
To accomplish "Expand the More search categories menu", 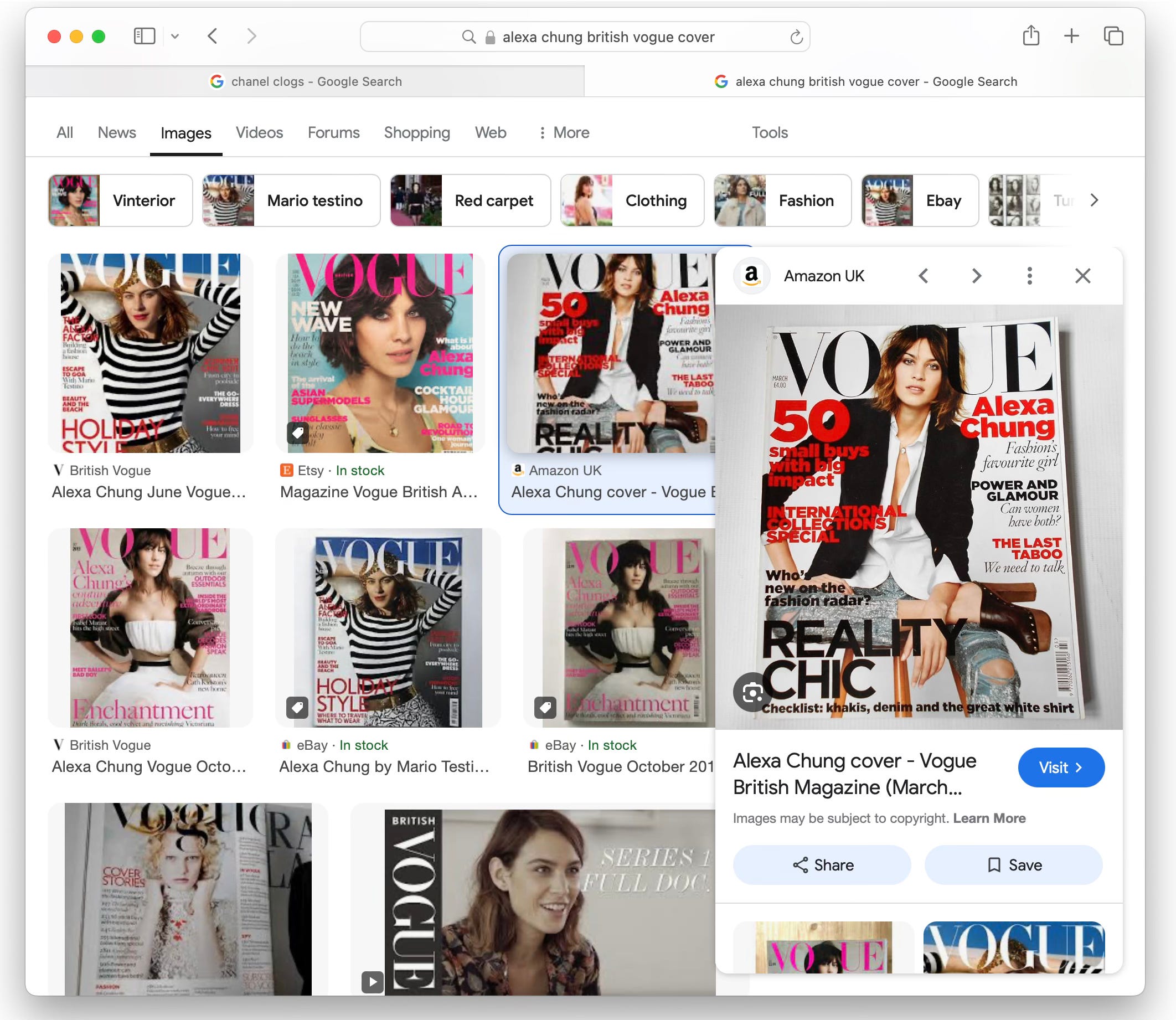I will [564, 133].
